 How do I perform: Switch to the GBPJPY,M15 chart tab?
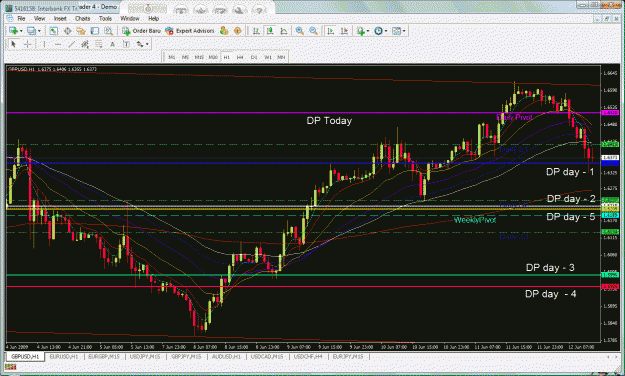(186, 356)
